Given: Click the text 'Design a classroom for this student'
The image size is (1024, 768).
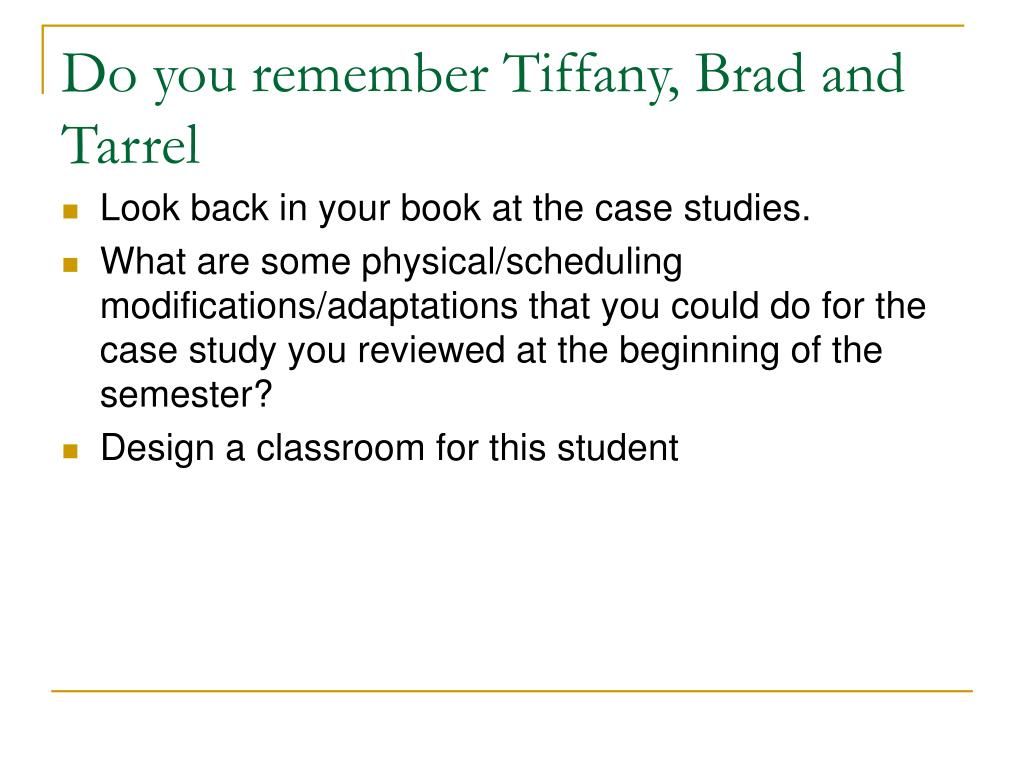Looking at the screenshot, I should tap(389, 448).
